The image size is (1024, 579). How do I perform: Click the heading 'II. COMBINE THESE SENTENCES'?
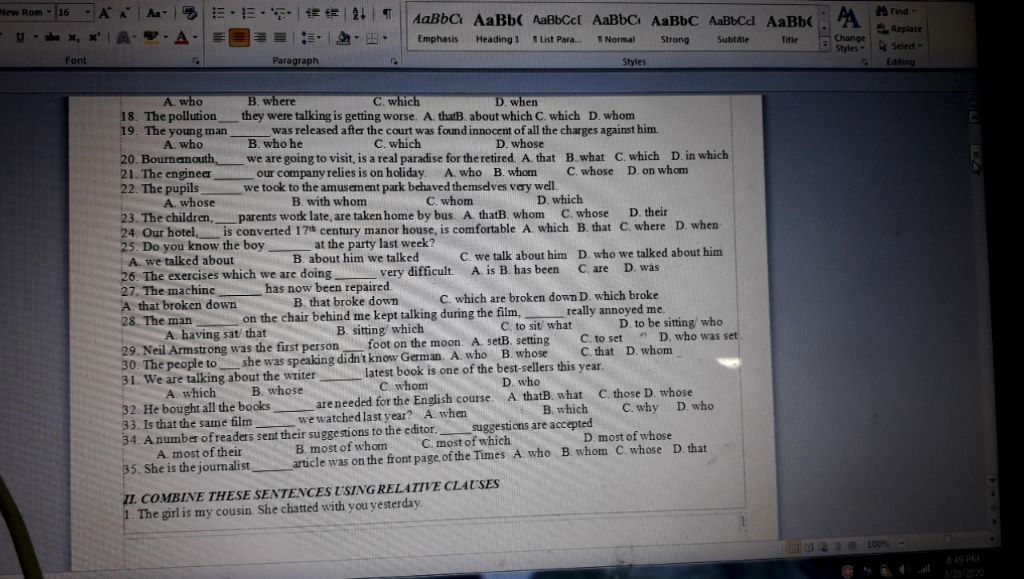(311, 492)
